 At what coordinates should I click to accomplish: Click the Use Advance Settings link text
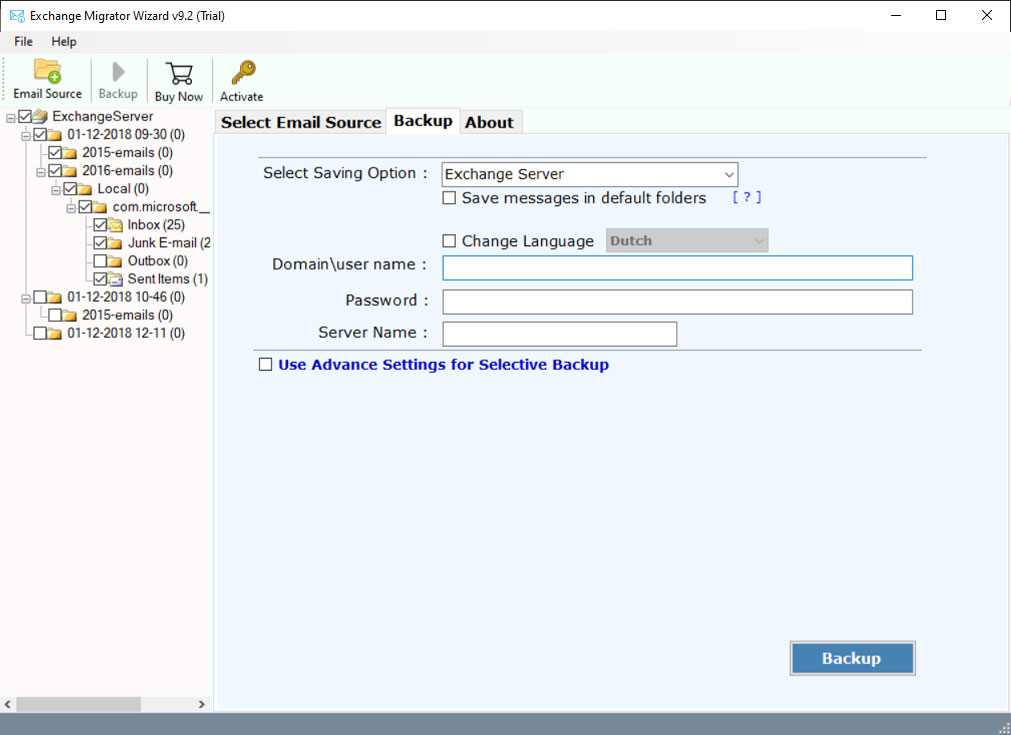(443, 365)
